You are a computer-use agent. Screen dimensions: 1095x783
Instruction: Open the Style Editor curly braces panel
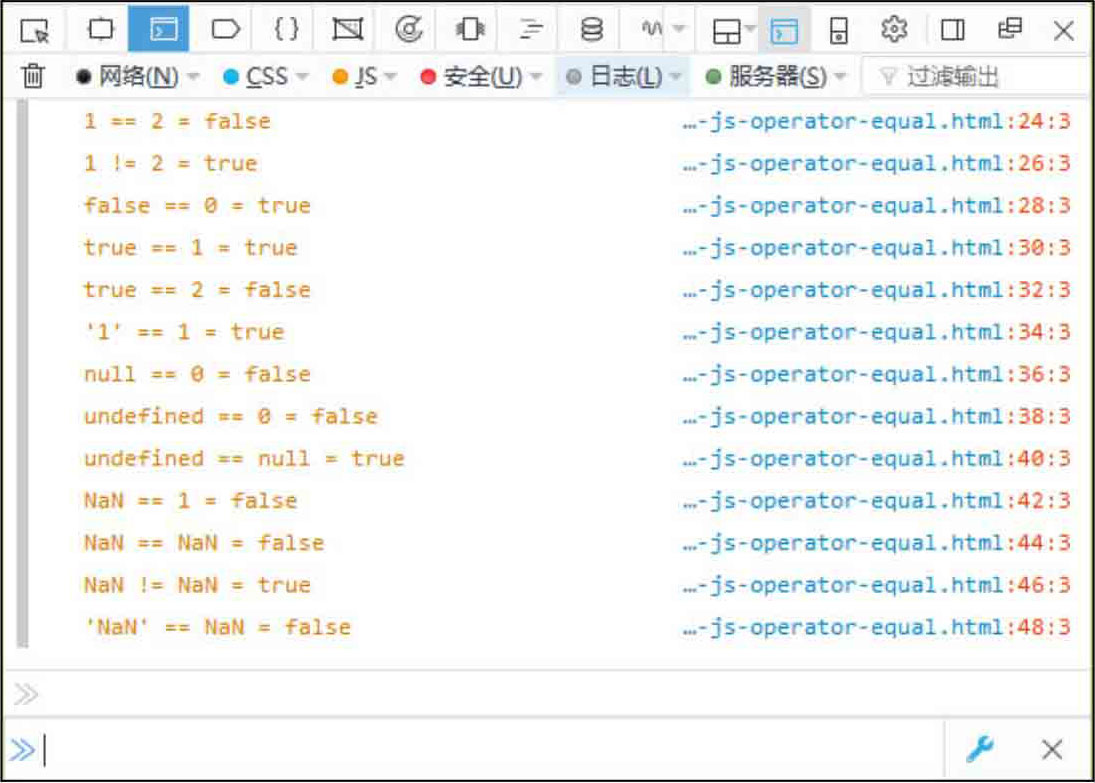(287, 30)
